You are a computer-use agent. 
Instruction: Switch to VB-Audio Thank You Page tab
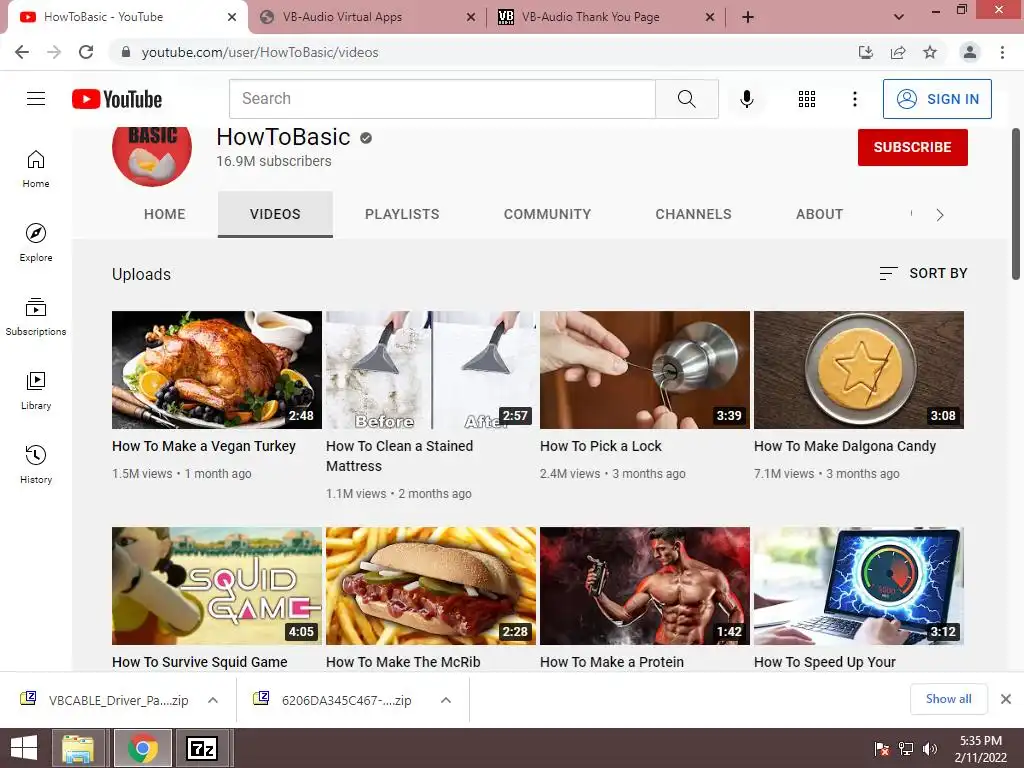pyautogui.click(x=605, y=17)
